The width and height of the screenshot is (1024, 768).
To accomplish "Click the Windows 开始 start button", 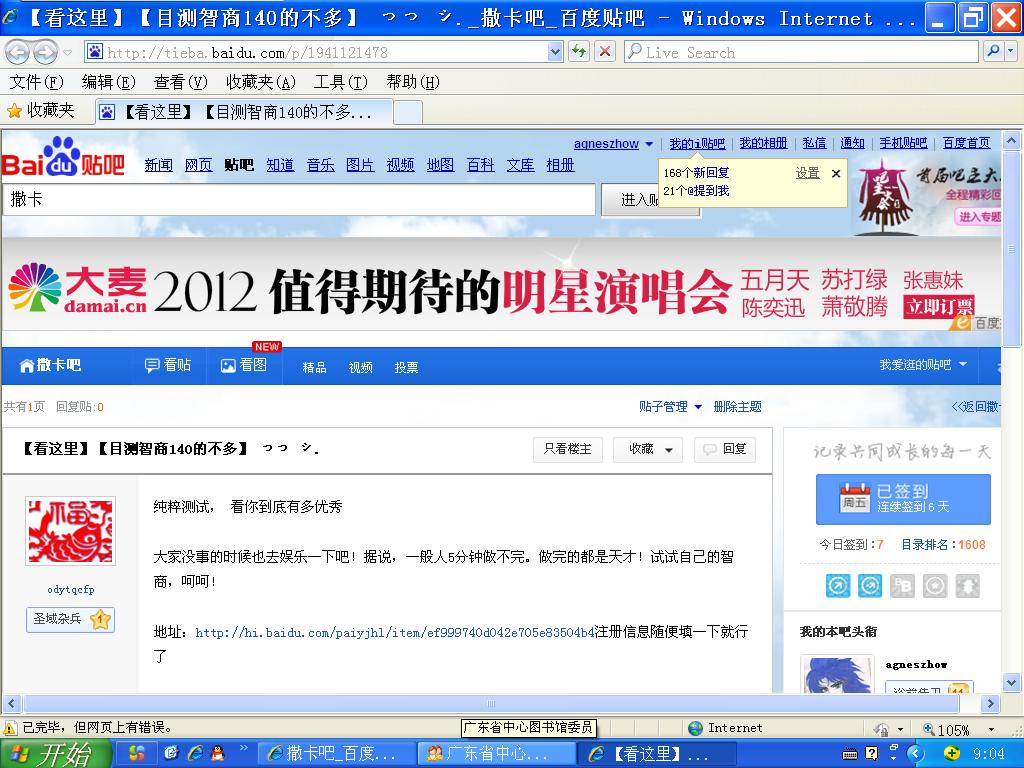I will pos(55,755).
